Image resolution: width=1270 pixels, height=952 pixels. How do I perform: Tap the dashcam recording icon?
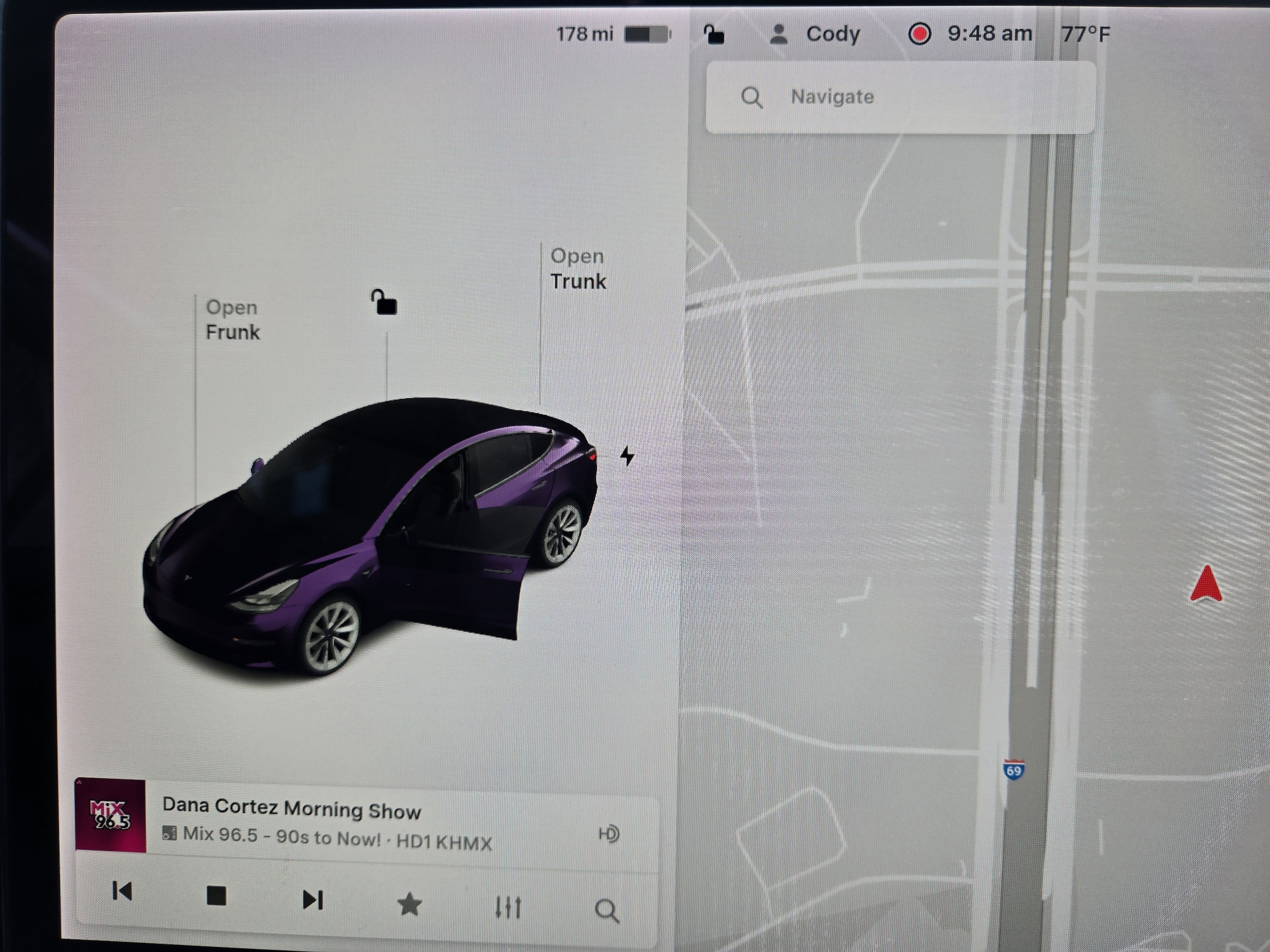click(919, 34)
